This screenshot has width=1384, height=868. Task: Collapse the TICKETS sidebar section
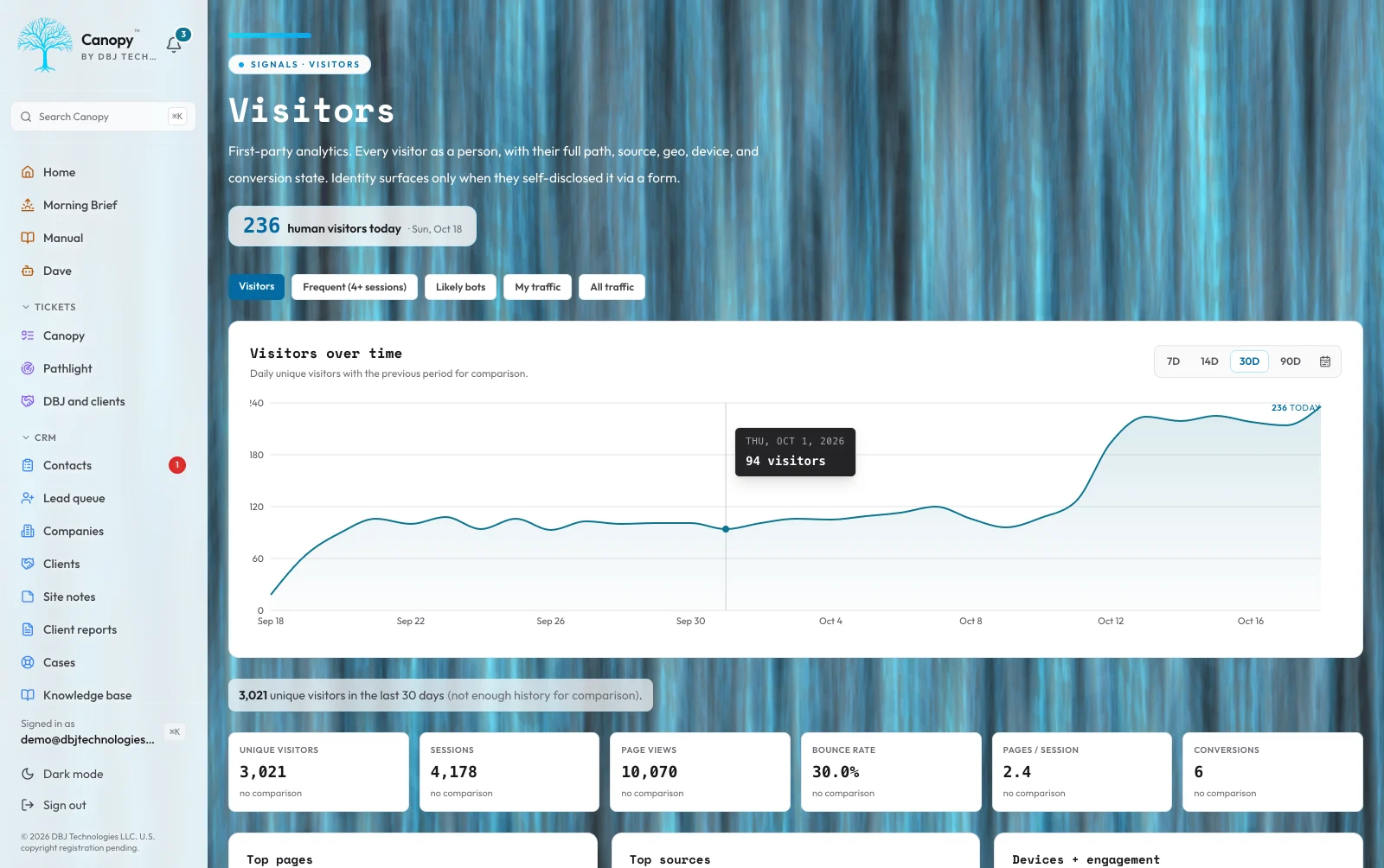(49, 307)
